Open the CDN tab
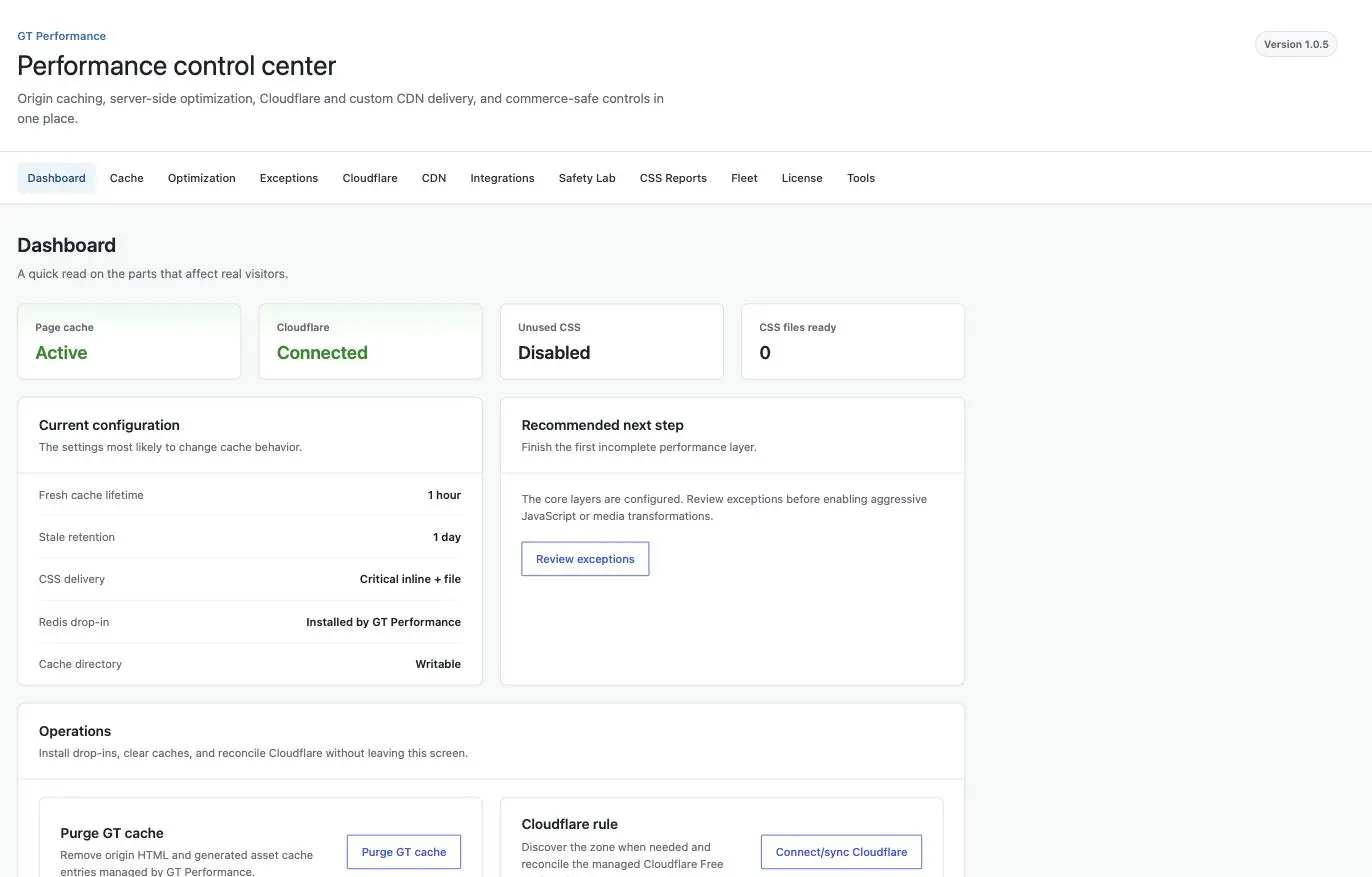Screen dimensions: 1372x877 coord(433,178)
